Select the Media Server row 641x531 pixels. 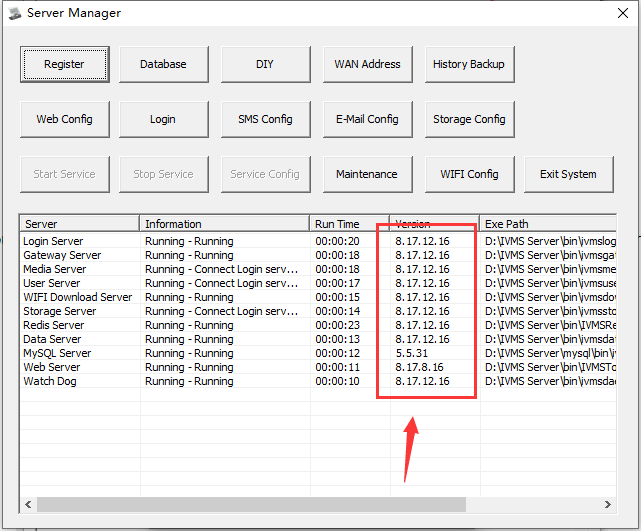point(318,269)
